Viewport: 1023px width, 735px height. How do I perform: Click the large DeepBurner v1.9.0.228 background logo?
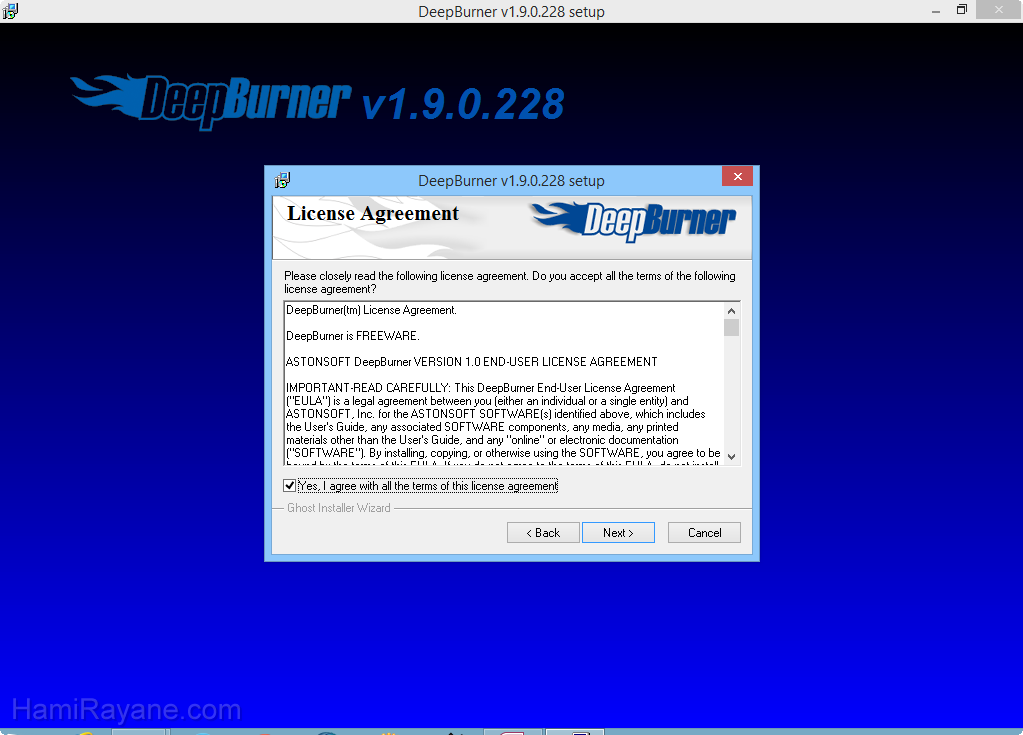pyautogui.click(x=317, y=102)
